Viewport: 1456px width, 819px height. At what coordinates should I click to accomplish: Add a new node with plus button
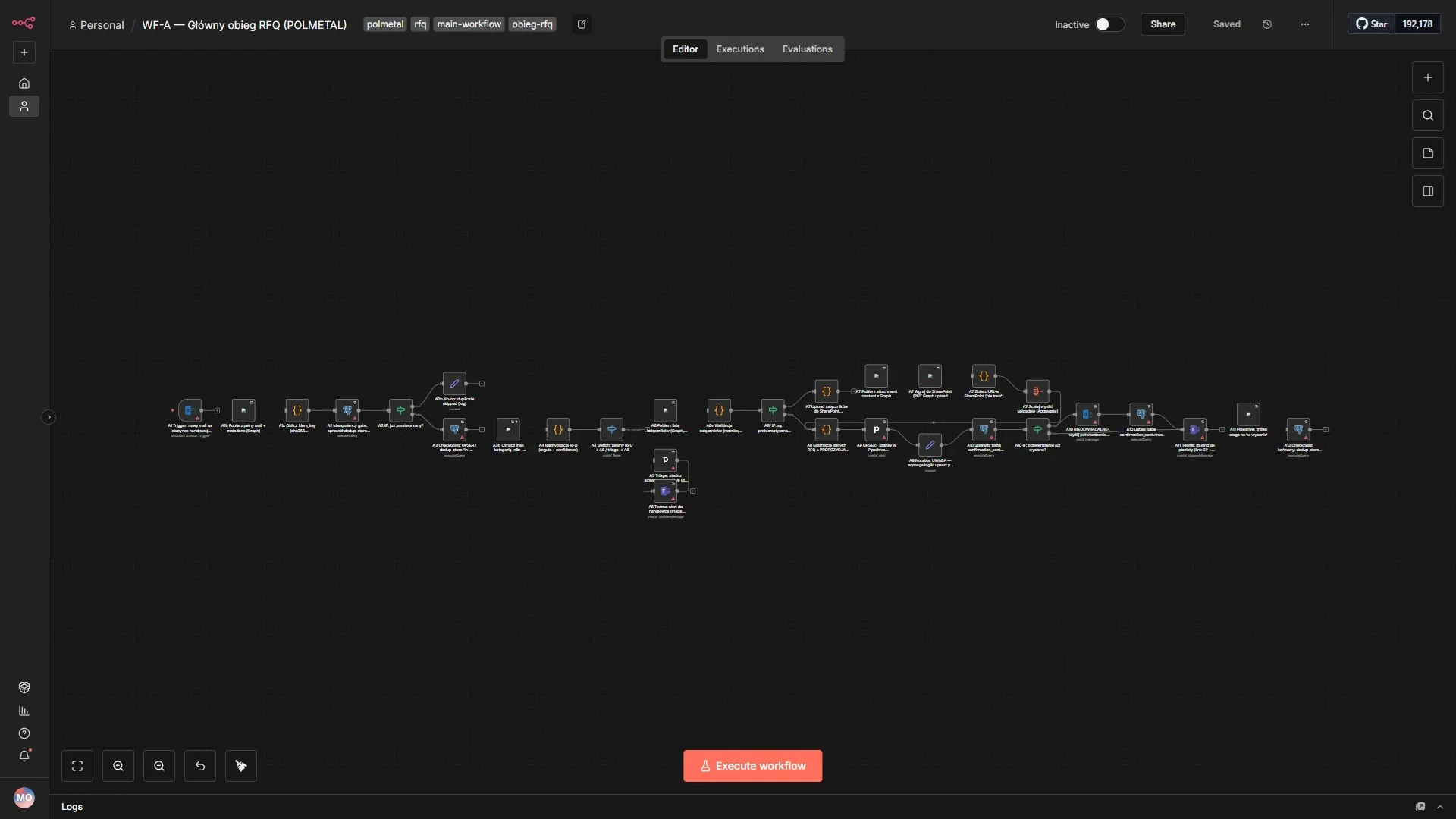pyautogui.click(x=1428, y=77)
